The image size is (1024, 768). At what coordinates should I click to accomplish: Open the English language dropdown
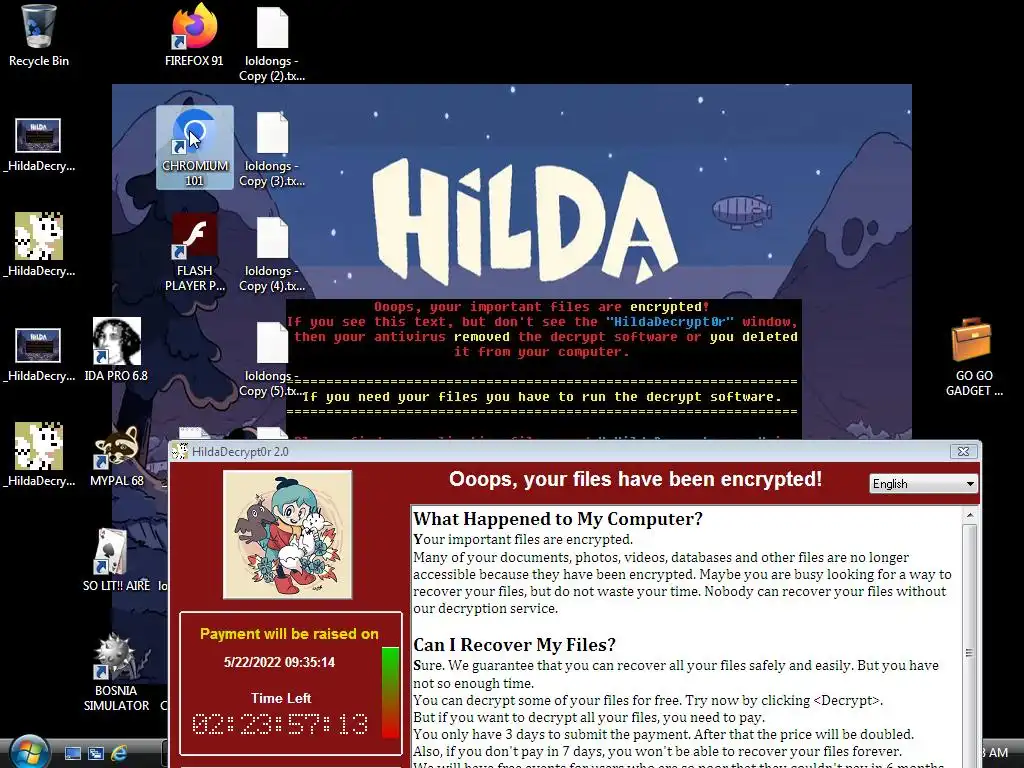coord(923,483)
